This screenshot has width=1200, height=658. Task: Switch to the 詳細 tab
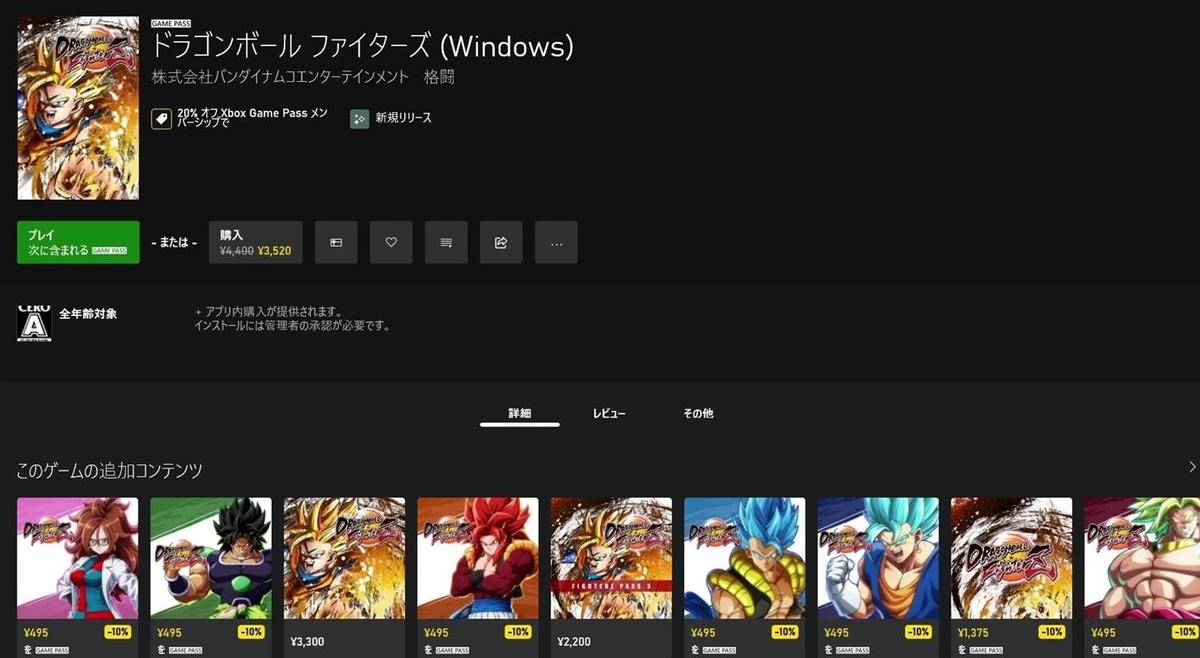click(x=519, y=414)
